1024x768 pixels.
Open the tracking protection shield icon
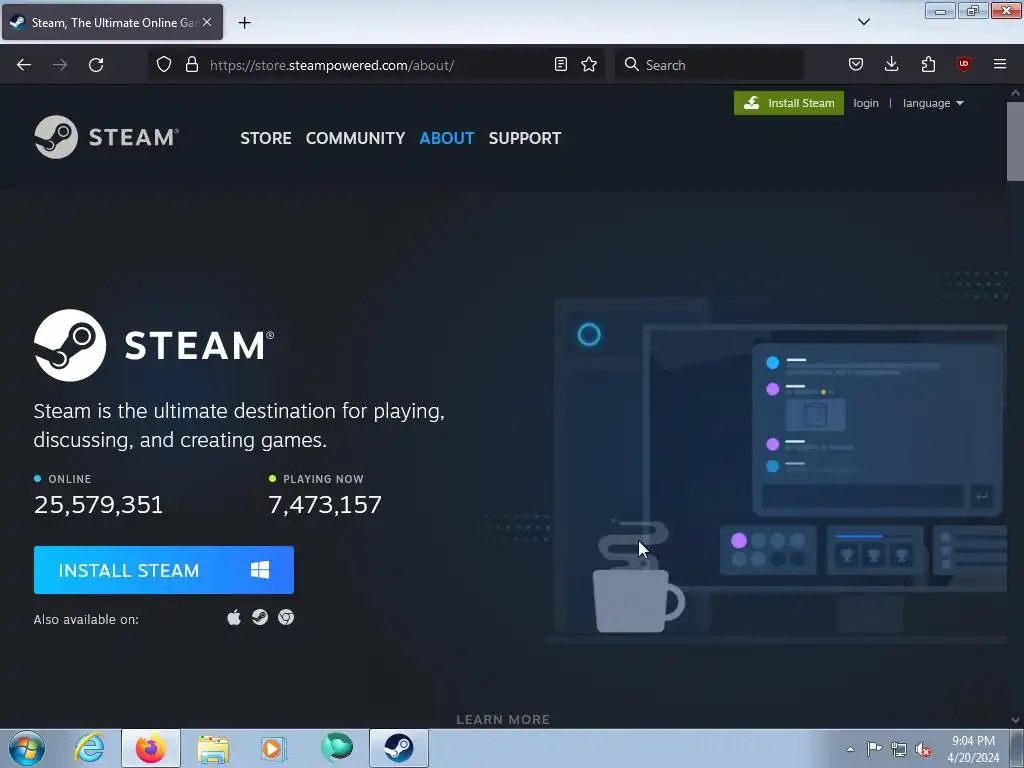[x=164, y=65]
